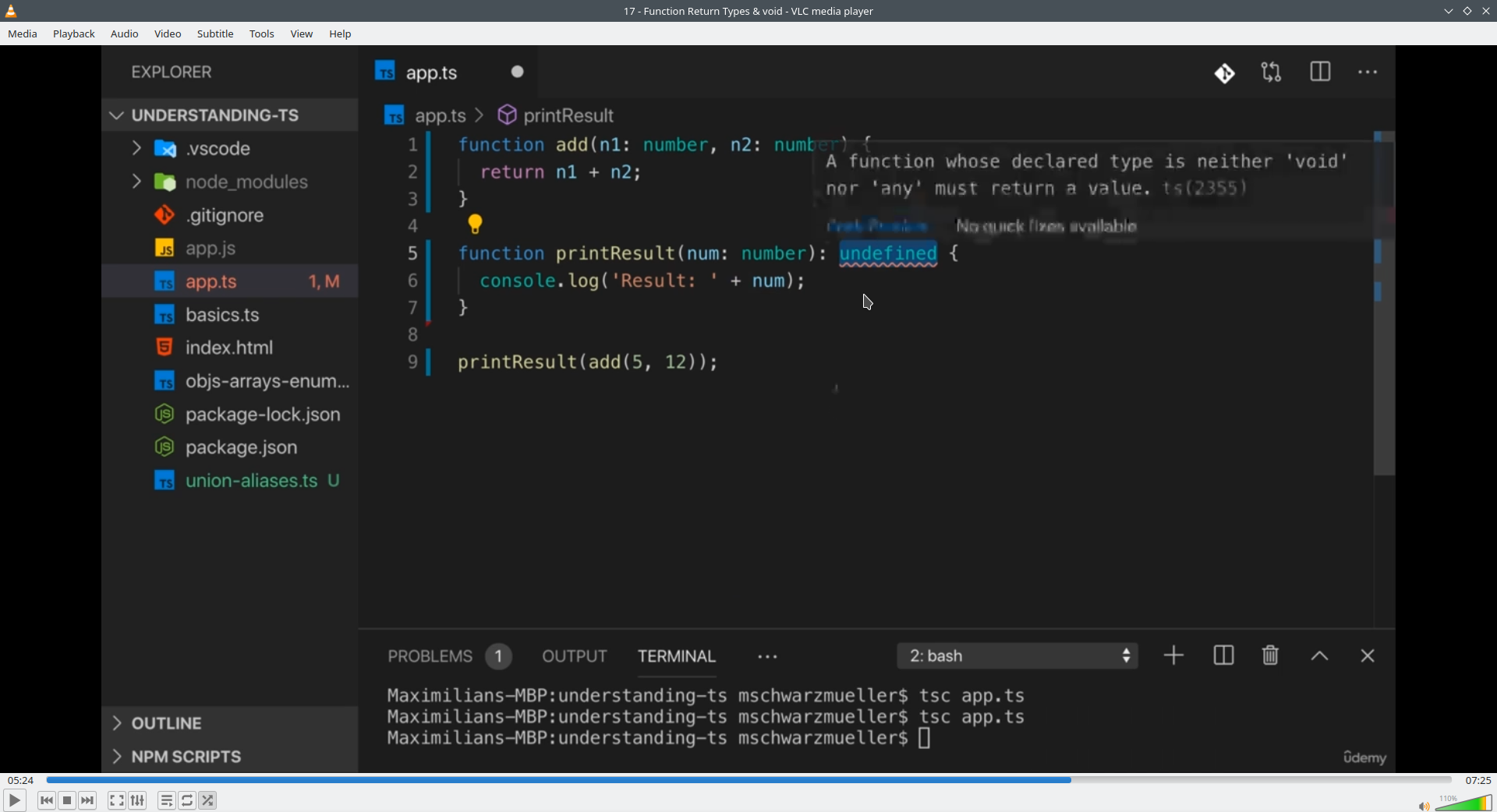Screen dimensions: 1497x812
Task: Click the total time 07:25 label
Action: click(x=1478, y=780)
